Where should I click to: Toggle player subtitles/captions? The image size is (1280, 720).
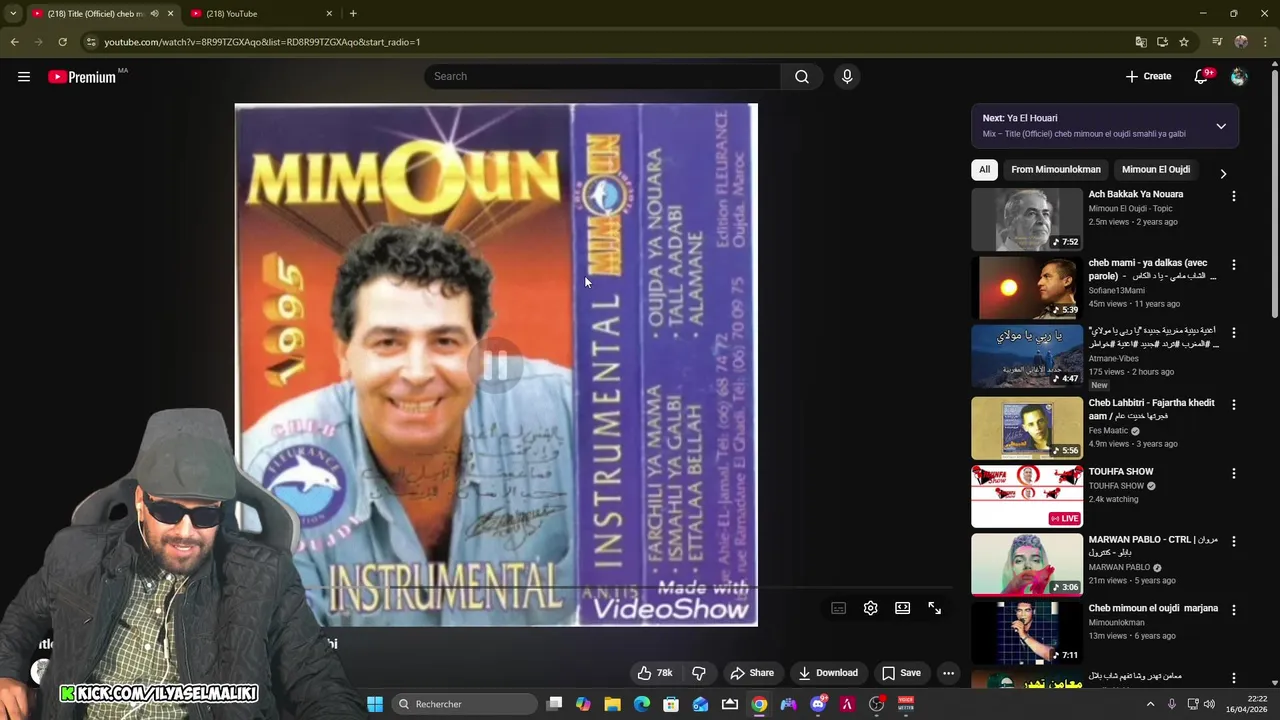839,608
